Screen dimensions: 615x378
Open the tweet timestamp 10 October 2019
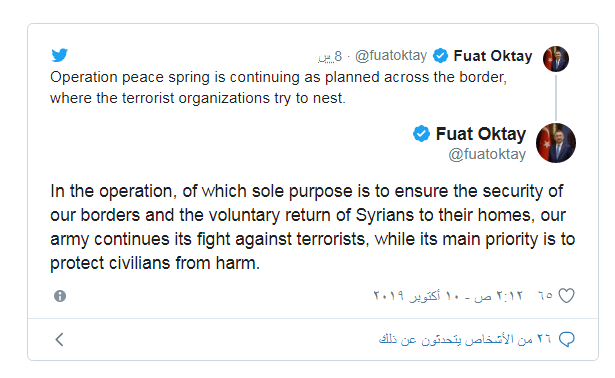[x=448, y=296]
